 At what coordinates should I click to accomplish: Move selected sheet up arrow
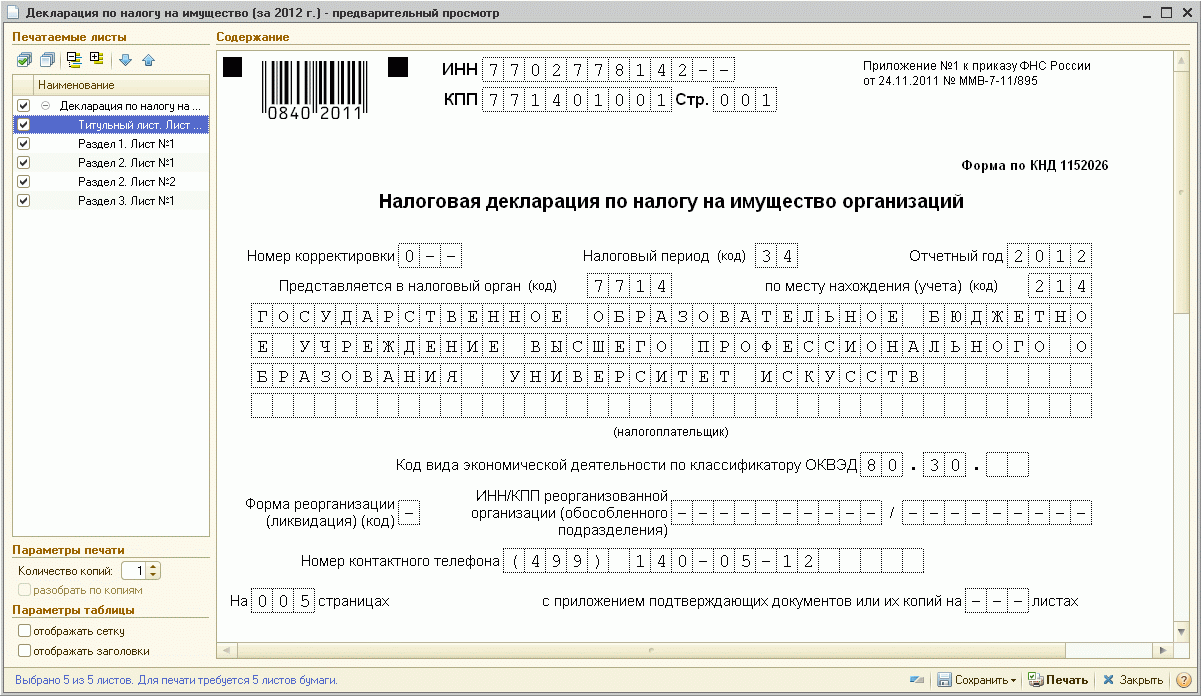pyautogui.click(x=149, y=60)
